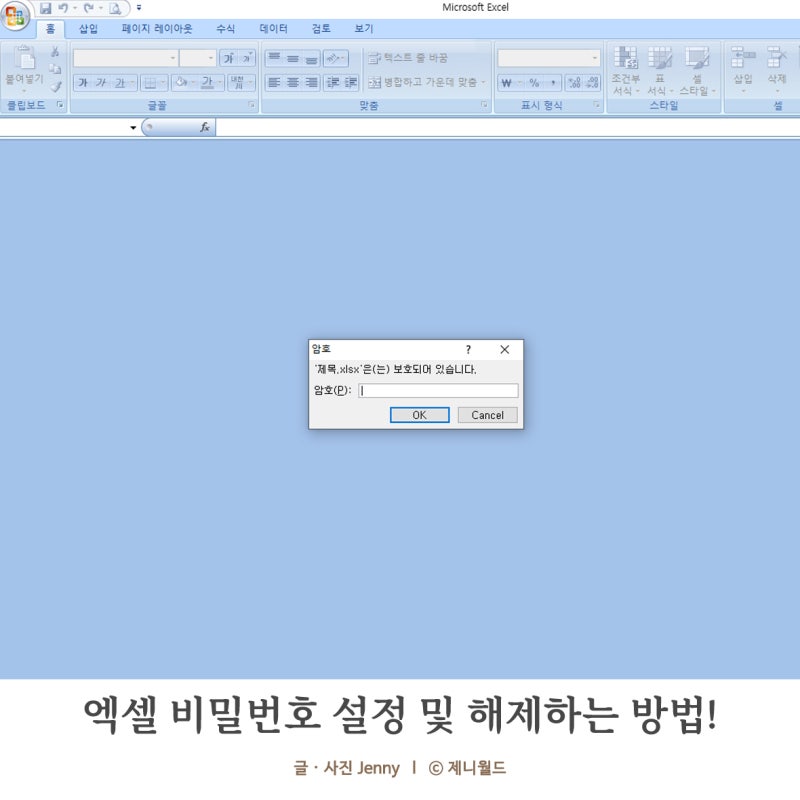Toggle Bold (가) formatting
The image size is (800, 800).
coord(83,82)
